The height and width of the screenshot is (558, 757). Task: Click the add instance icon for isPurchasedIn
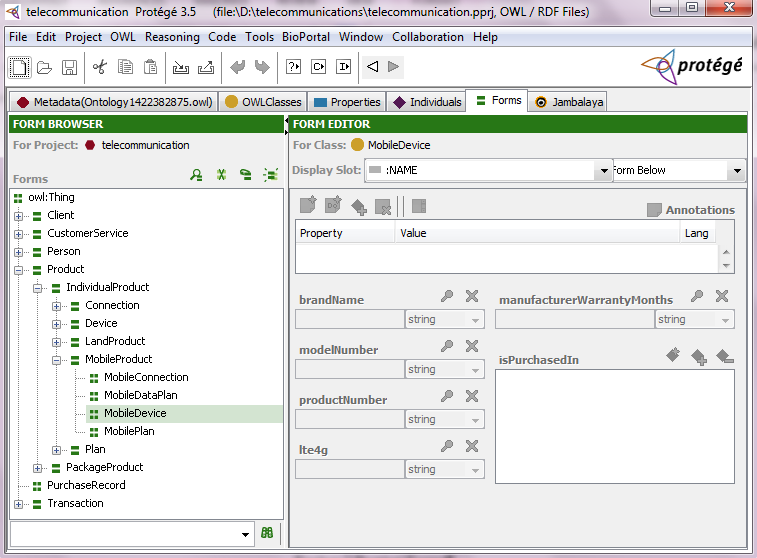(699, 357)
